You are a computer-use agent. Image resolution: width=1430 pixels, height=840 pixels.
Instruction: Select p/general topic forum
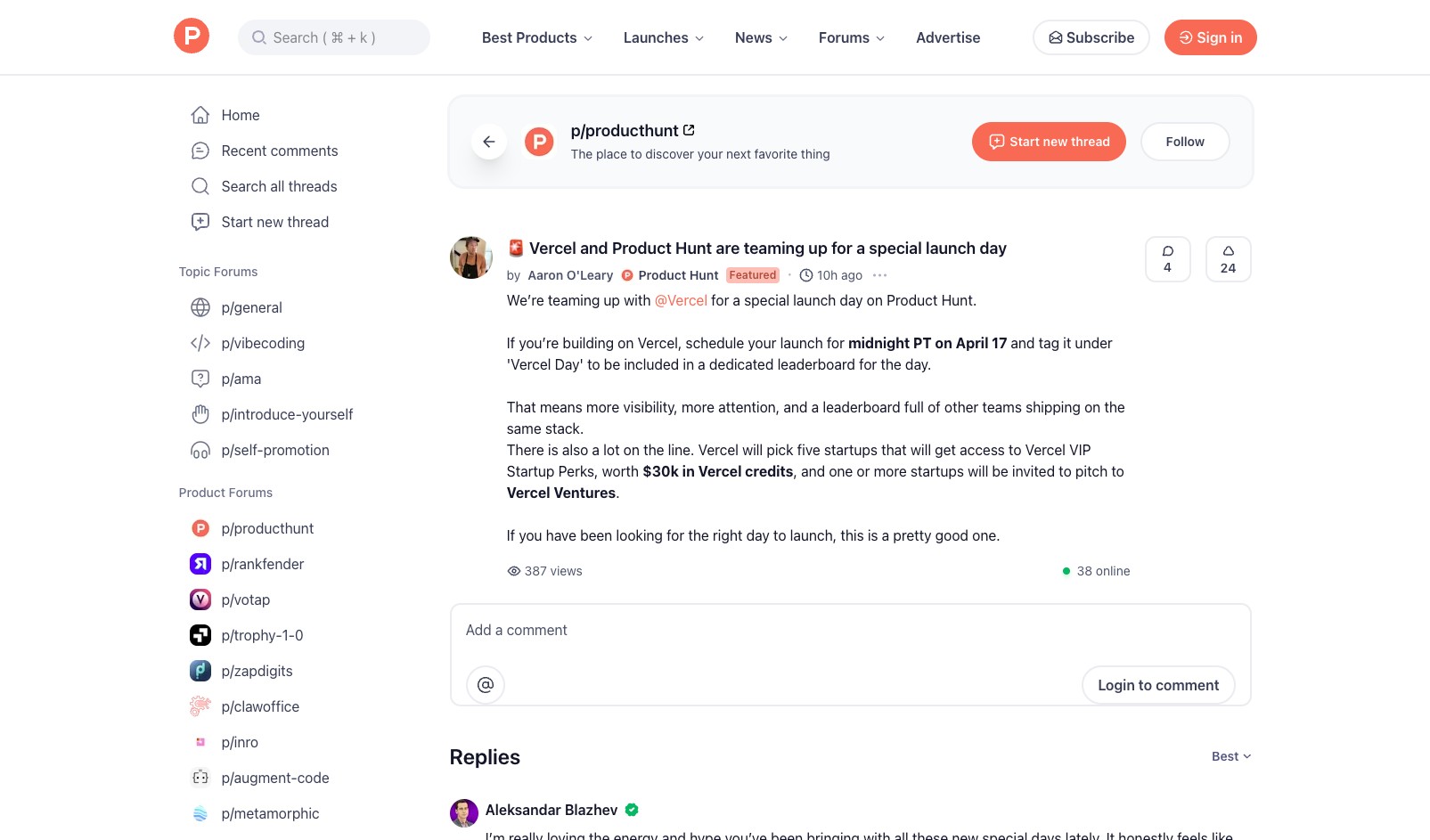coord(251,307)
